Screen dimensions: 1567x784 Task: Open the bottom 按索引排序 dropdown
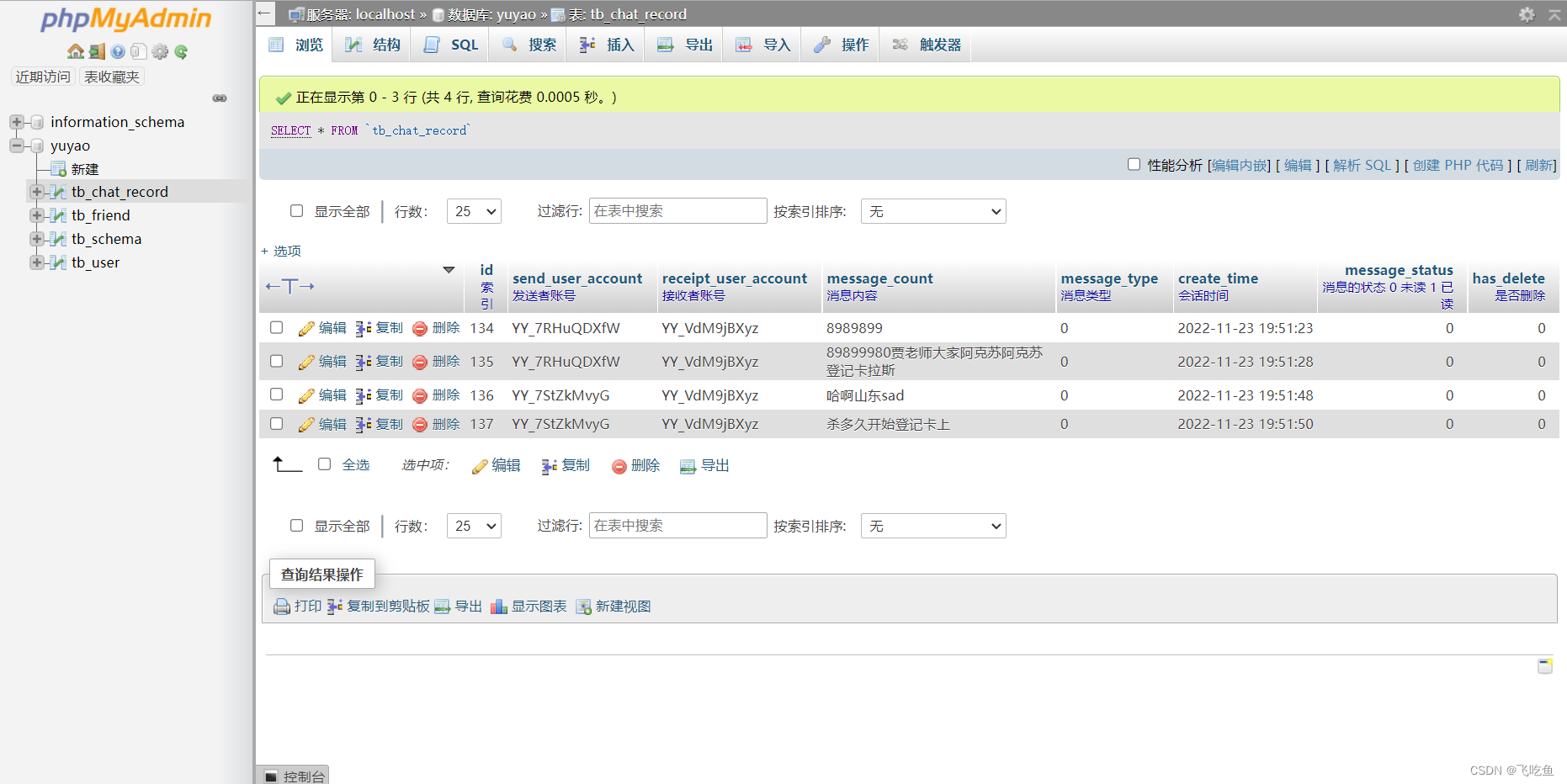[933, 526]
